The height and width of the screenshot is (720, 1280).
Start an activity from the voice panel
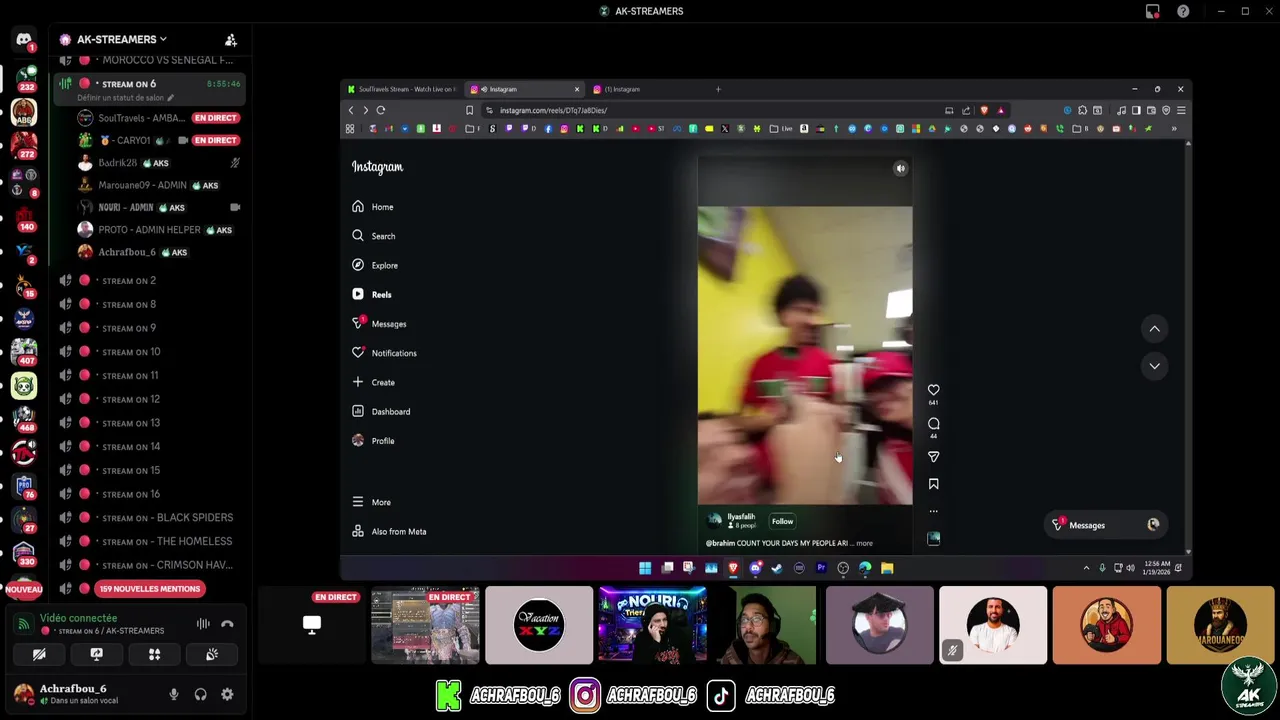[x=154, y=654]
